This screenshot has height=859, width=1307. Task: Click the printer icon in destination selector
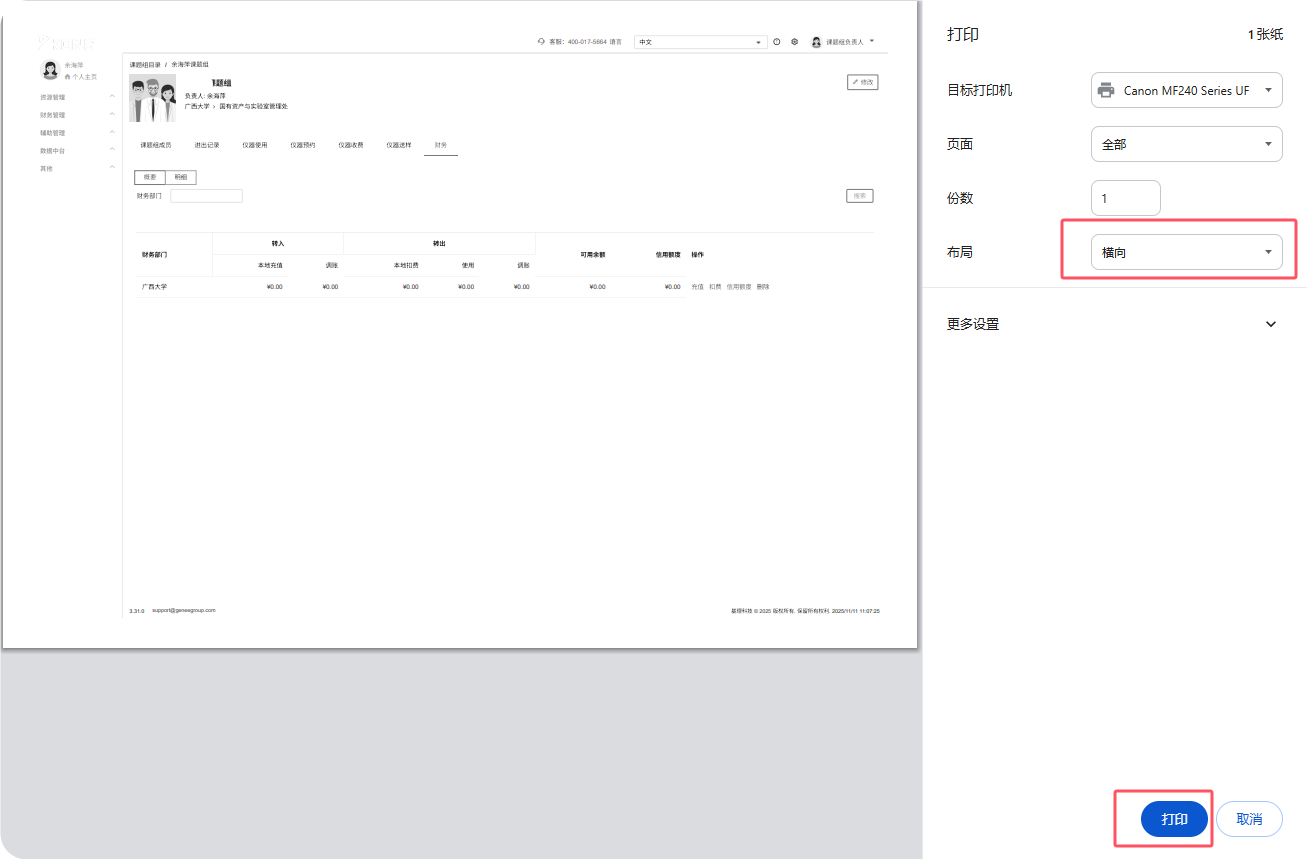tap(1105, 90)
